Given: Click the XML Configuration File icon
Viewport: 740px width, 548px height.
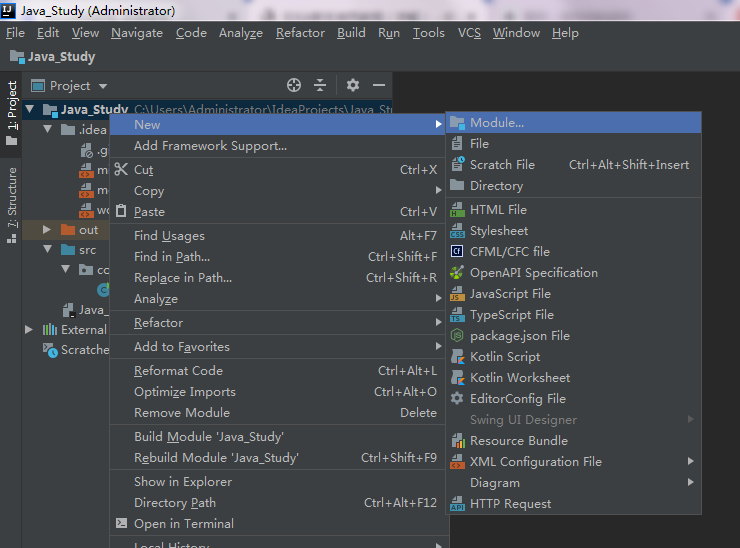Looking at the screenshot, I should [x=457, y=462].
